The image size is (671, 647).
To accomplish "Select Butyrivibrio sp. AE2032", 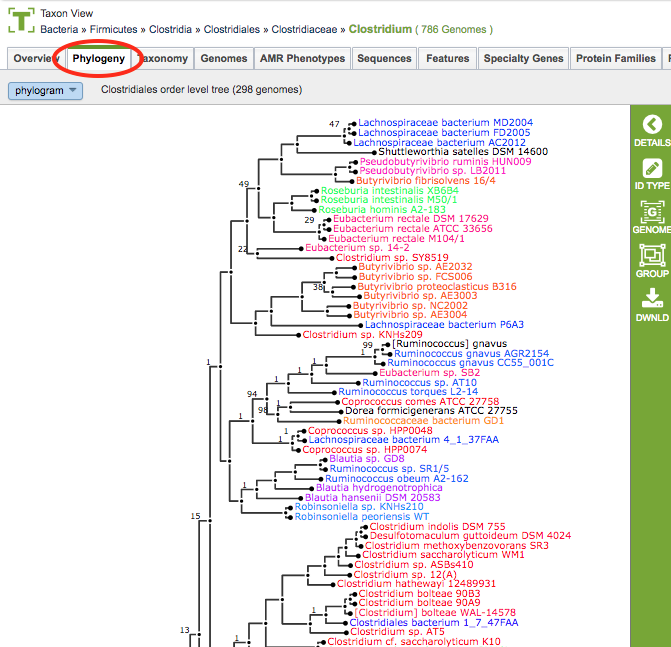I will coord(416,267).
